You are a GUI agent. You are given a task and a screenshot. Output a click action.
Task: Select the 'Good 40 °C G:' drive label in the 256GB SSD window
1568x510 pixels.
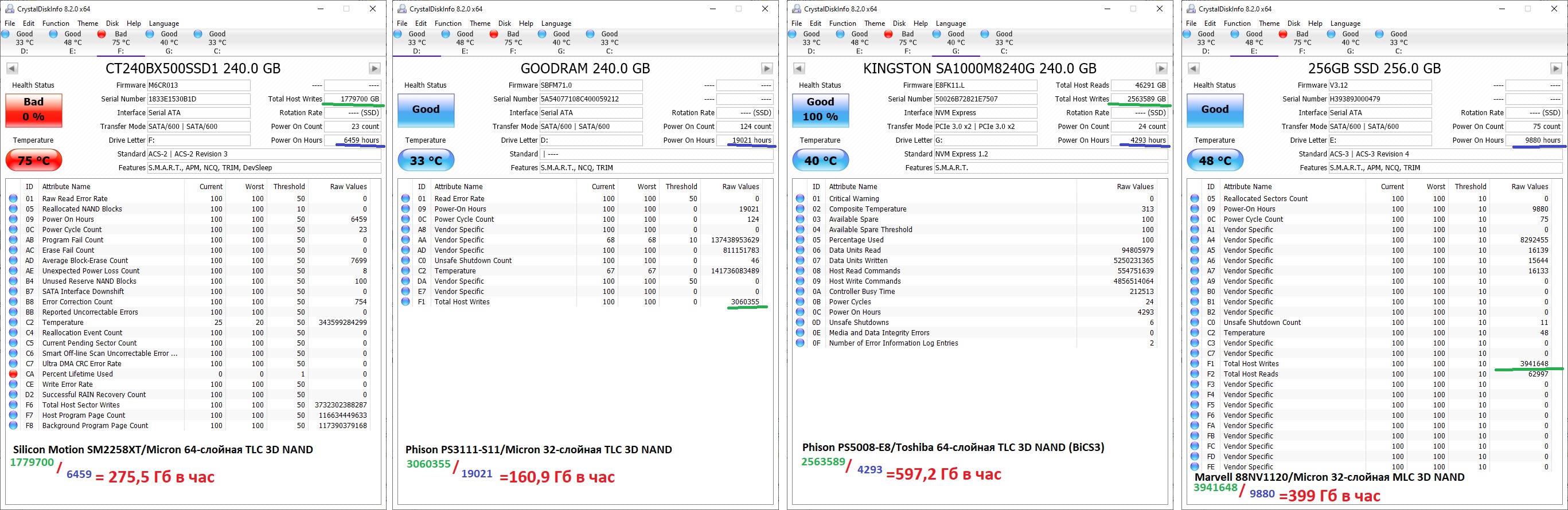pos(1350,42)
